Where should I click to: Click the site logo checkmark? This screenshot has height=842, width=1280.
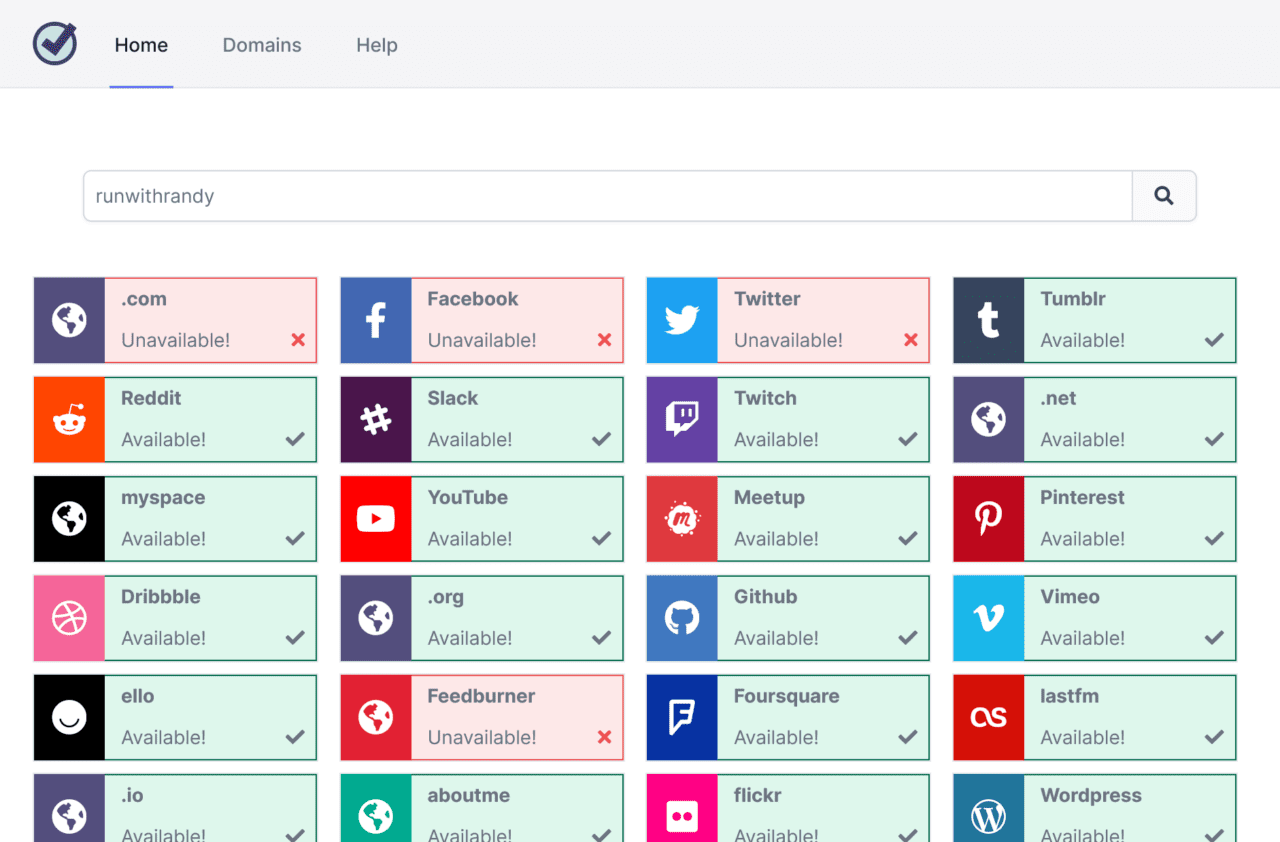(x=55, y=43)
